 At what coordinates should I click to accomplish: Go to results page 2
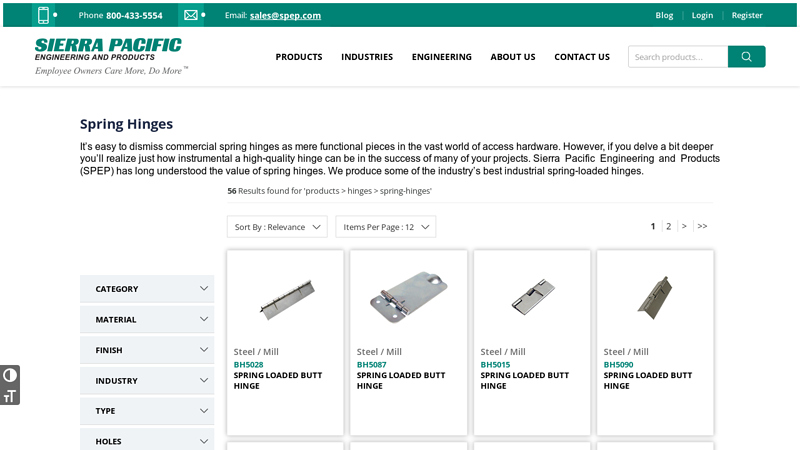coord(668,226)
